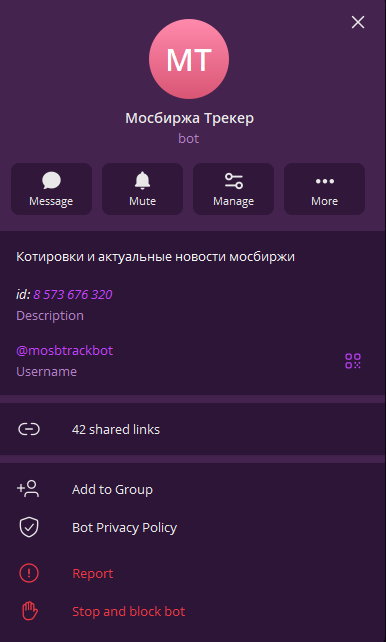The width and height of the screenshot is (386, 642).
Task: Show the username QR code
Action: tap(353, 361)
